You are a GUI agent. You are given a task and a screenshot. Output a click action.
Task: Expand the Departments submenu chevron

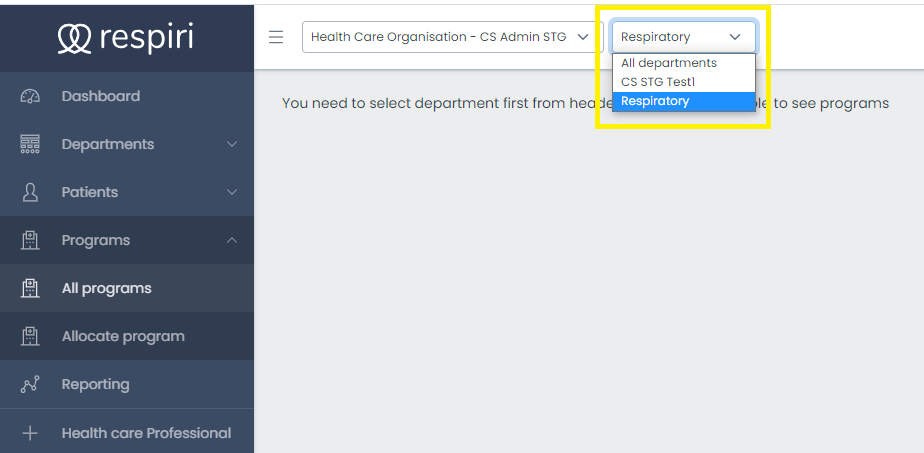click(x=232, y=144)
